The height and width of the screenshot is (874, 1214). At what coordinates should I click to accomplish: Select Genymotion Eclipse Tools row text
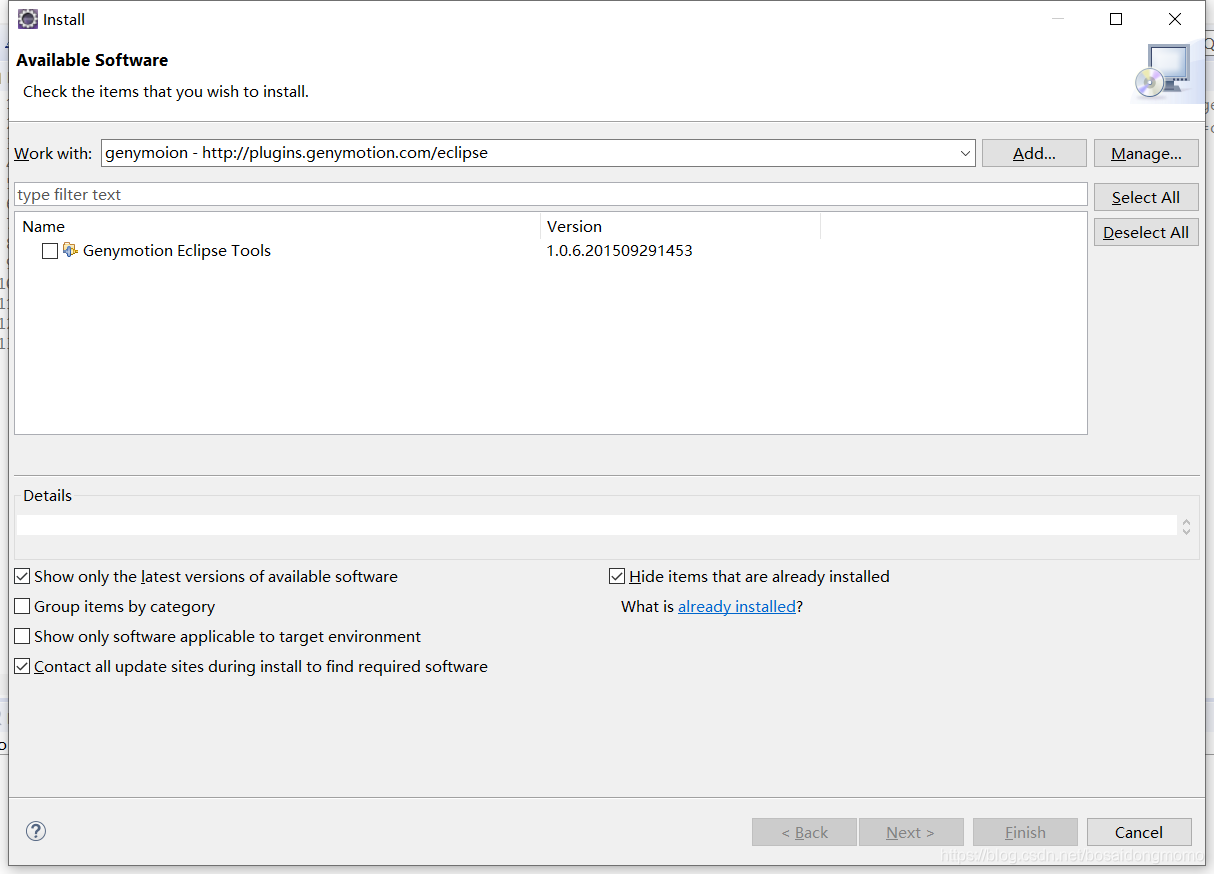click(x=177, y=250)
